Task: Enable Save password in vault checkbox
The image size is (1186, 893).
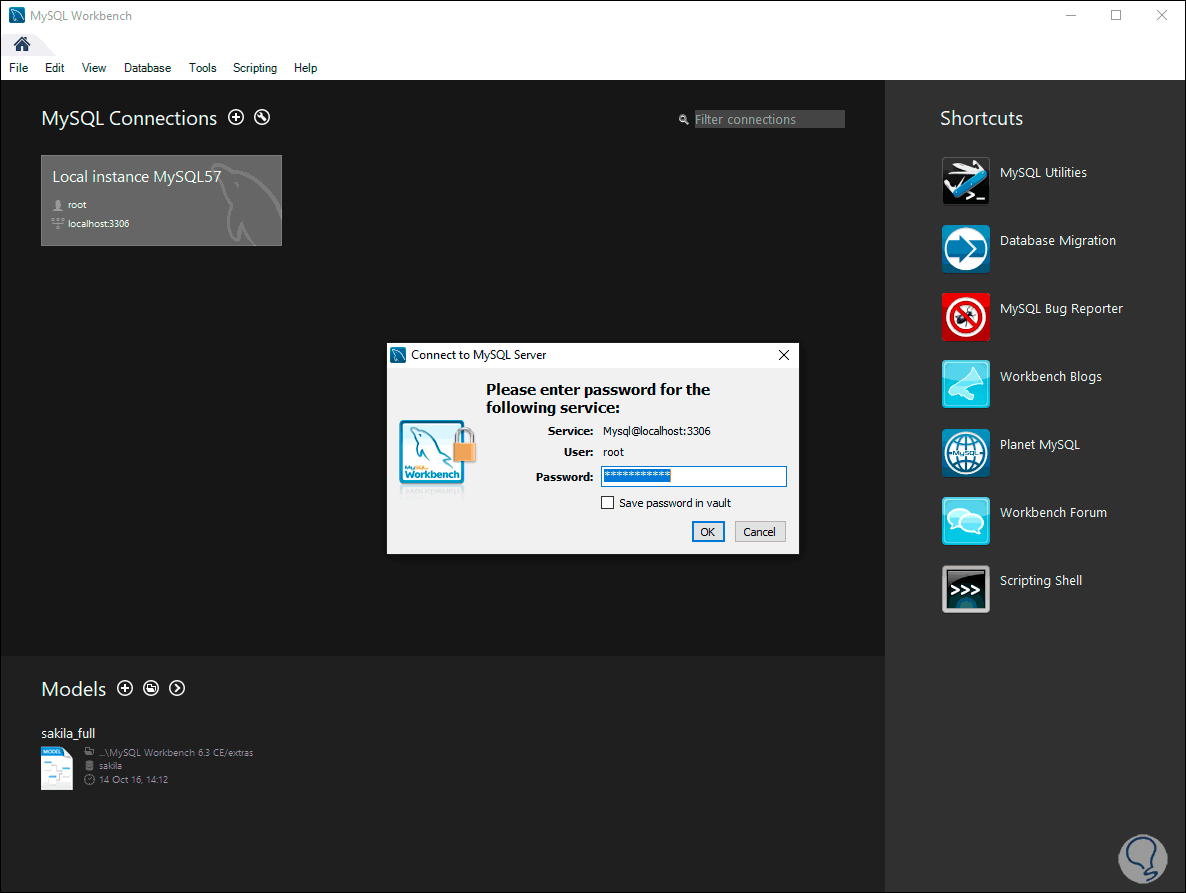Action: coord(607,503)
